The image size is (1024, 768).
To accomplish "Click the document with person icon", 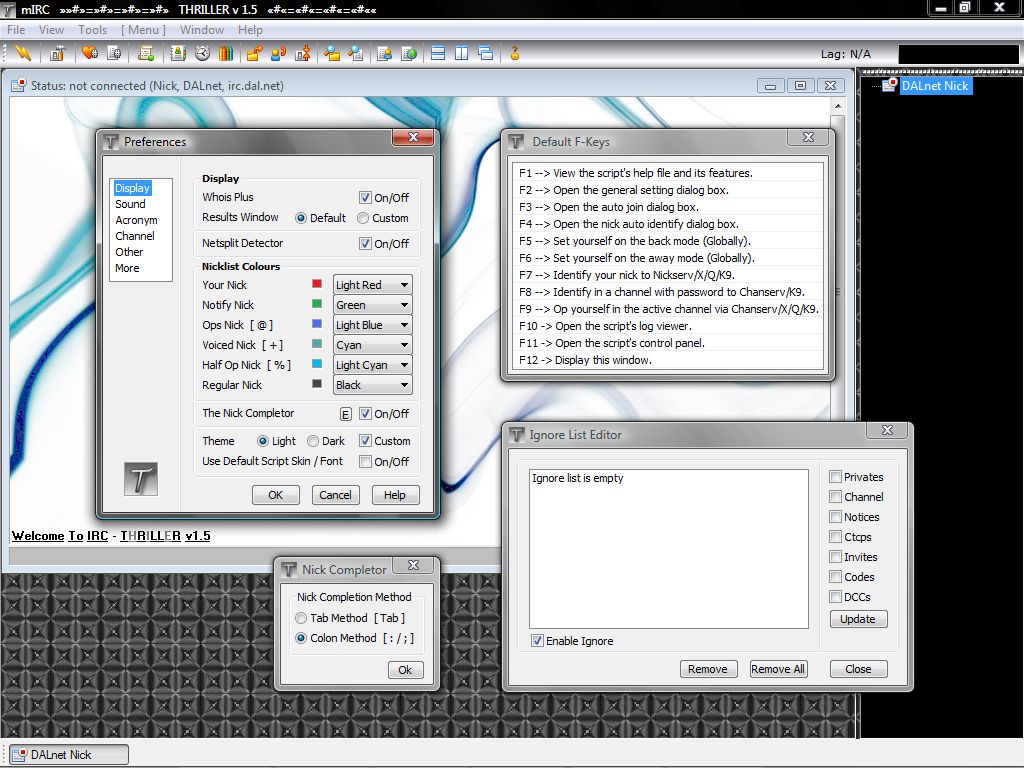I will pyautogui.click(x=385, y=53).
